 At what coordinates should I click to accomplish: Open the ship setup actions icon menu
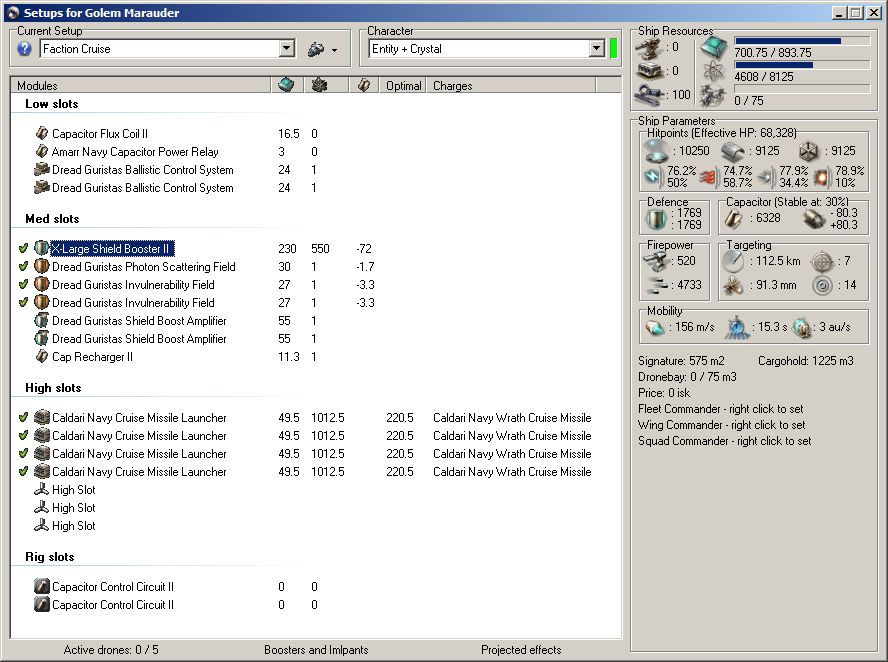[x=322, y=50]
